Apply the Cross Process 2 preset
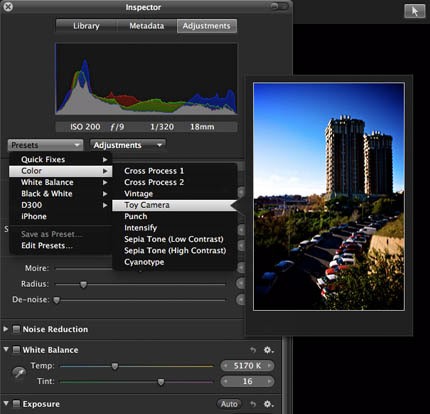The height and width of the screenshot is (414, 430). (175, 182)
